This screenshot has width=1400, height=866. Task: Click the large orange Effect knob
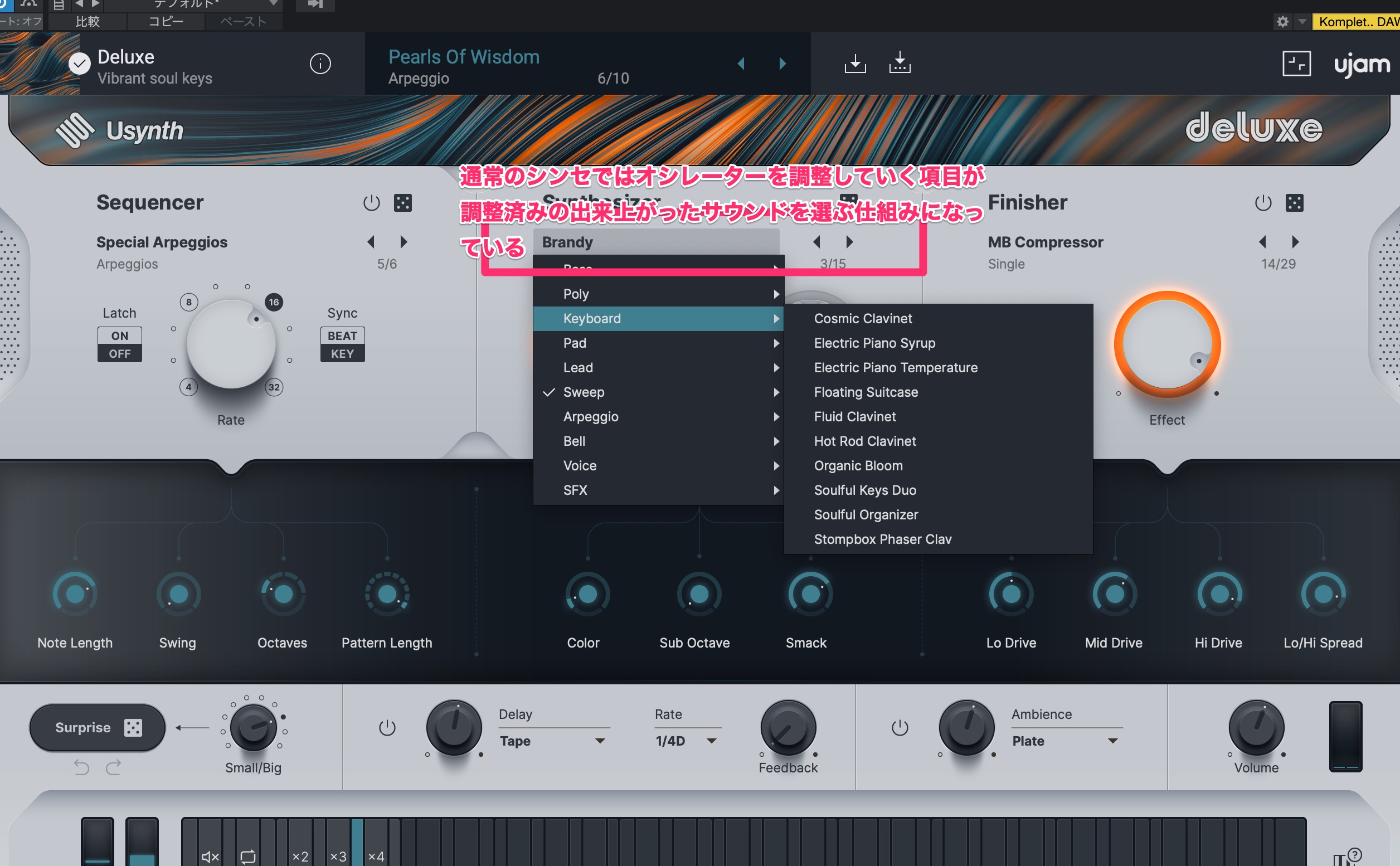pyautogui.click(x=1167, y=344)
